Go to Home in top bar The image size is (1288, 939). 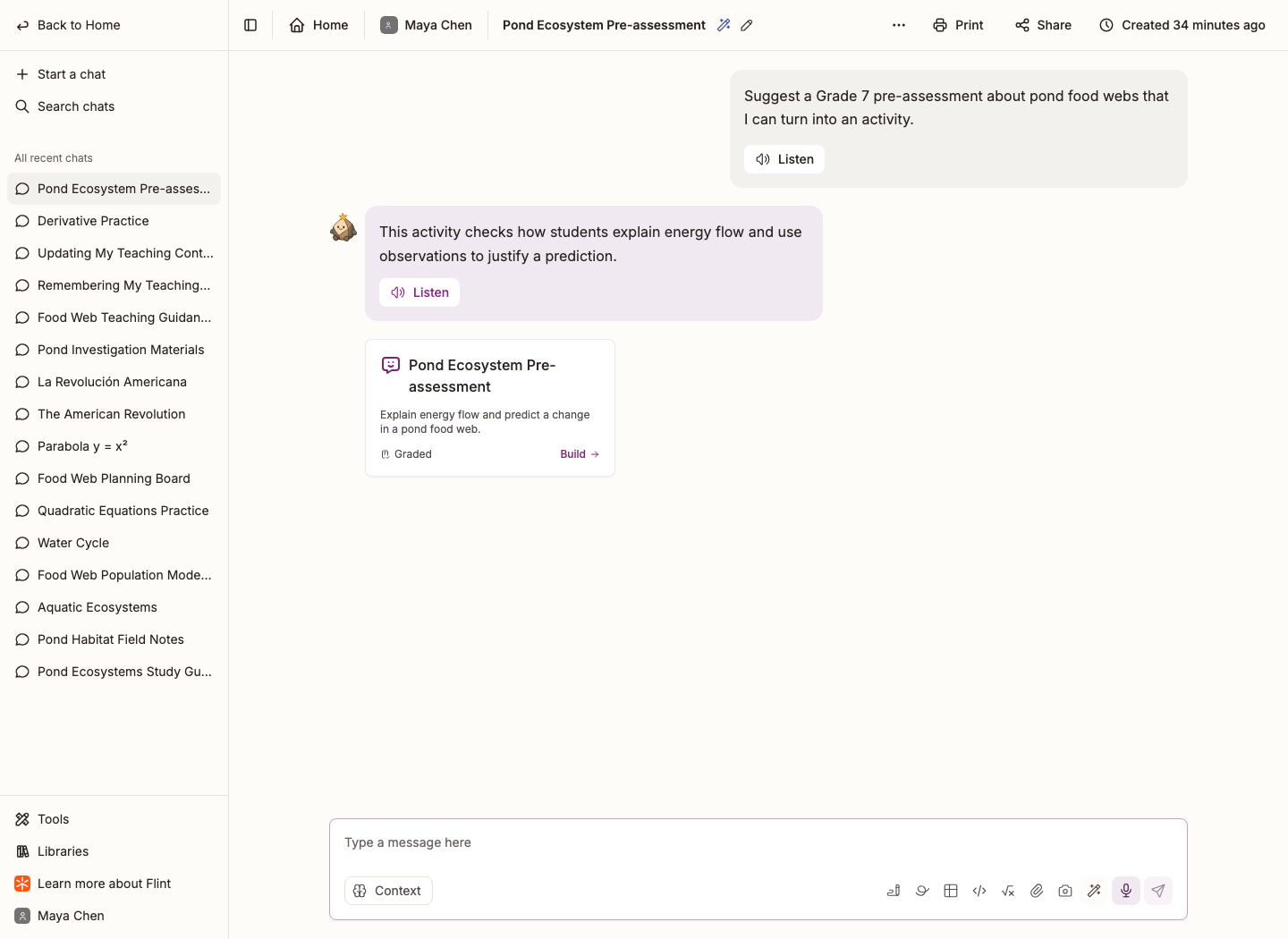(319, 25)
